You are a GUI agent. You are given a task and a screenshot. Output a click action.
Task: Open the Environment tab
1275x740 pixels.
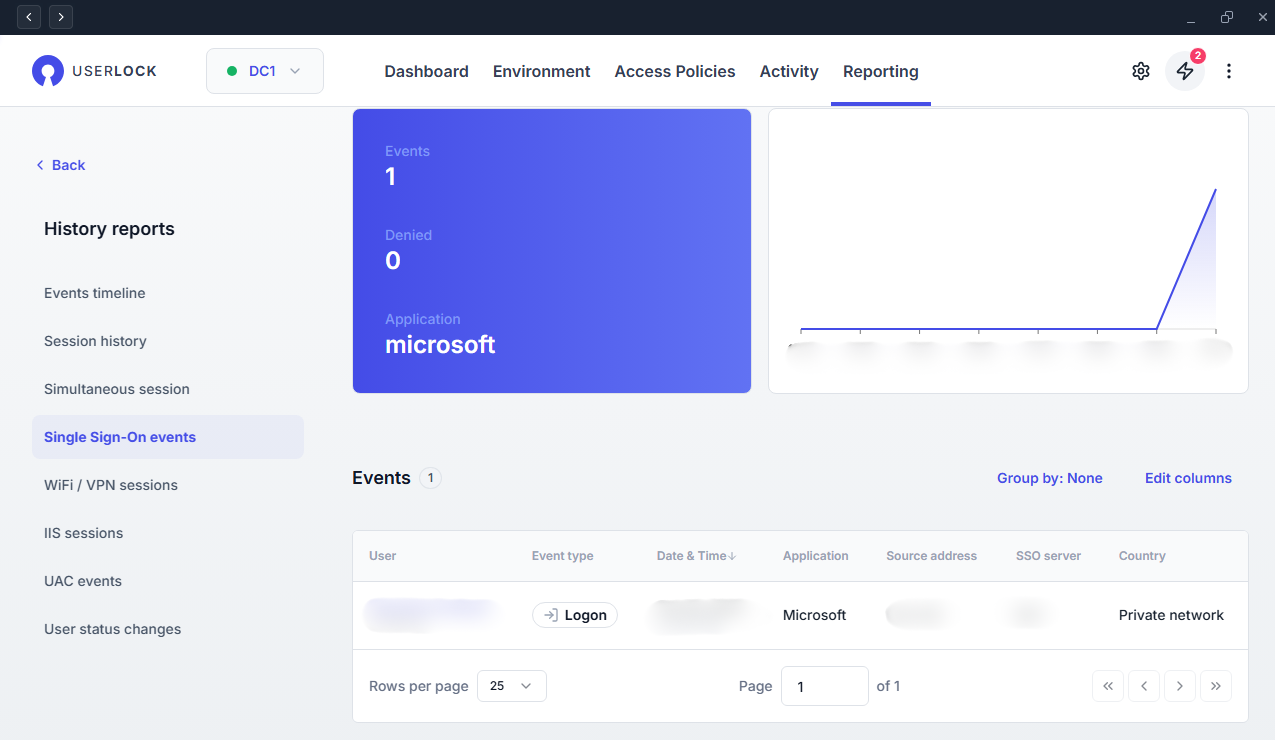tap(542, 71)
